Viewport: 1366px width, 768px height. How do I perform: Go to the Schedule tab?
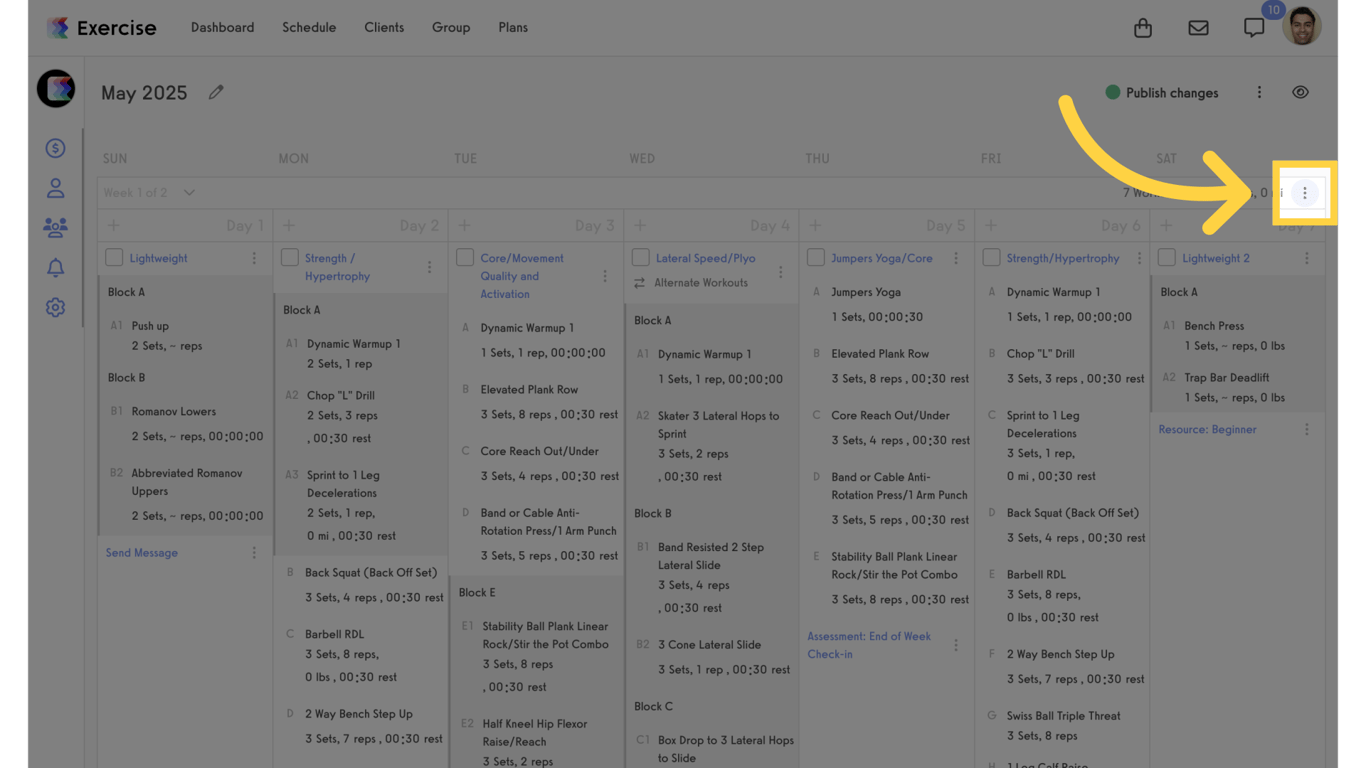[308, 27]
